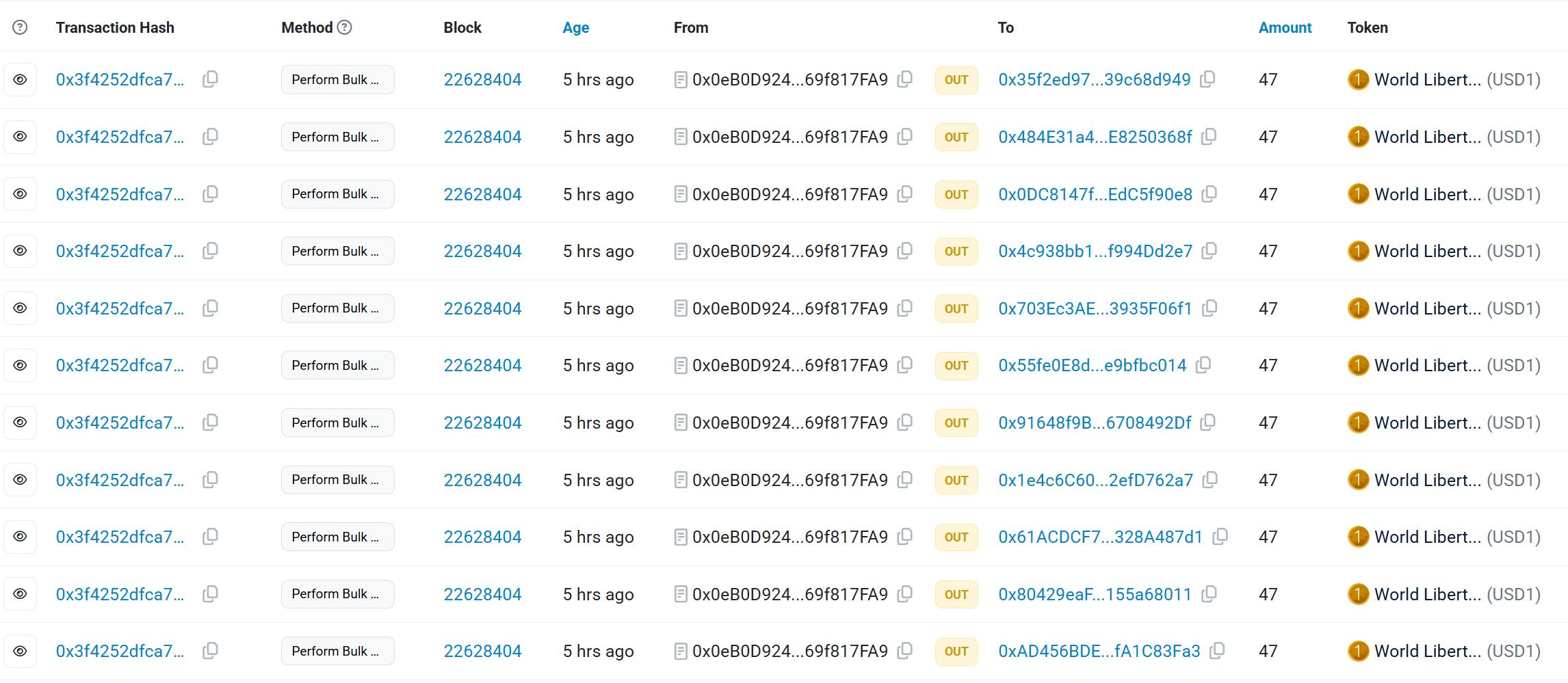Viewport: 1568px width, 683px height.
Task: Copy the From address in the first row
Action: click(905, 79)
